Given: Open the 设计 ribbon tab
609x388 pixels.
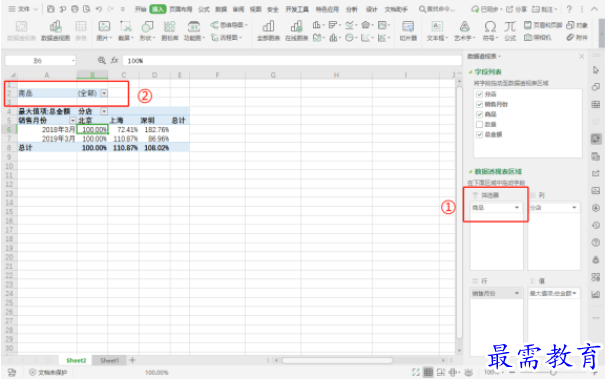Looking at the screenshot, I should [372, 9].
